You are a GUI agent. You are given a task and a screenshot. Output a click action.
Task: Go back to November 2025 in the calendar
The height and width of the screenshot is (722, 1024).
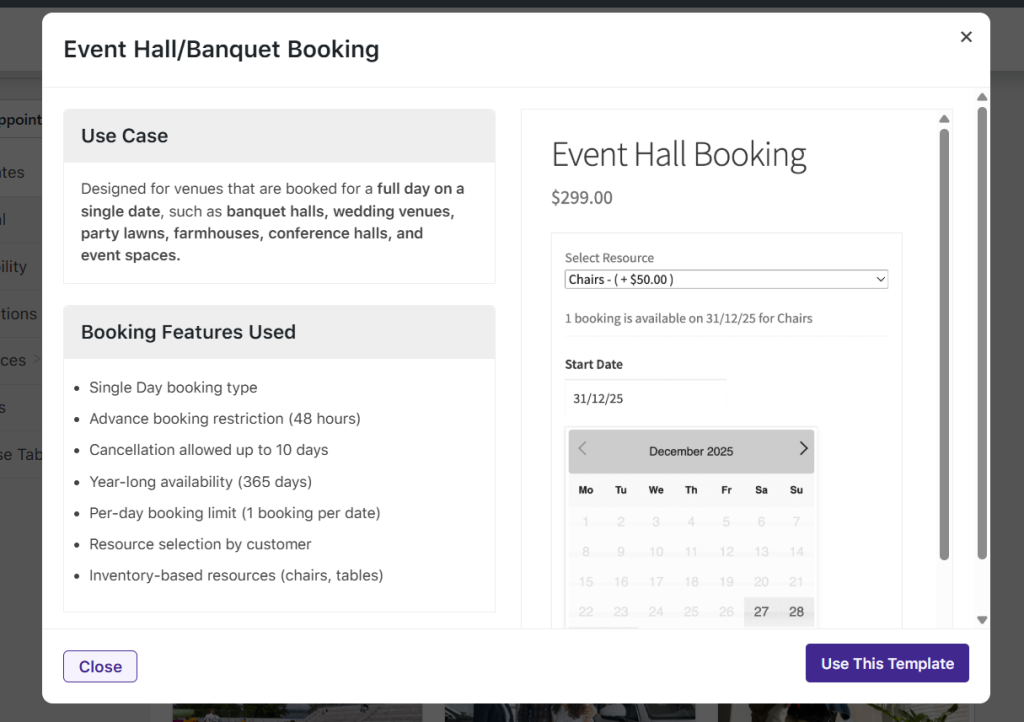click(x=582, y=448)
